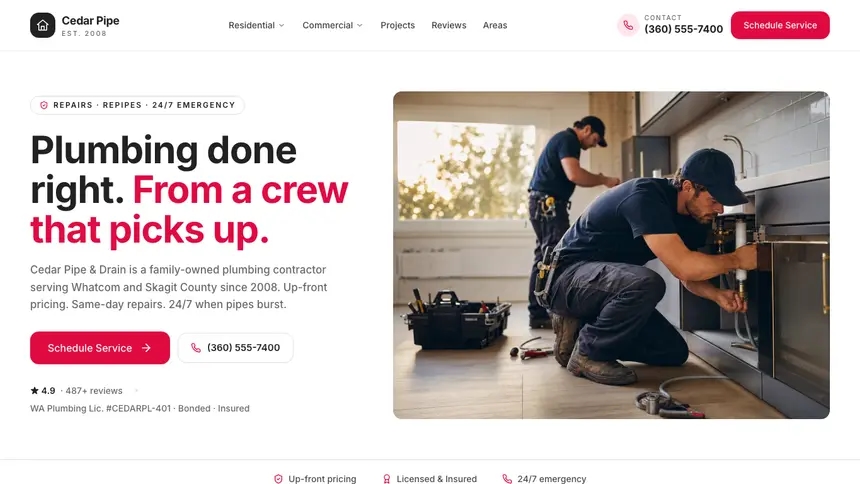Open the Reviews nav link
This screenshot has height=484, width=860.
pos(448,25)
